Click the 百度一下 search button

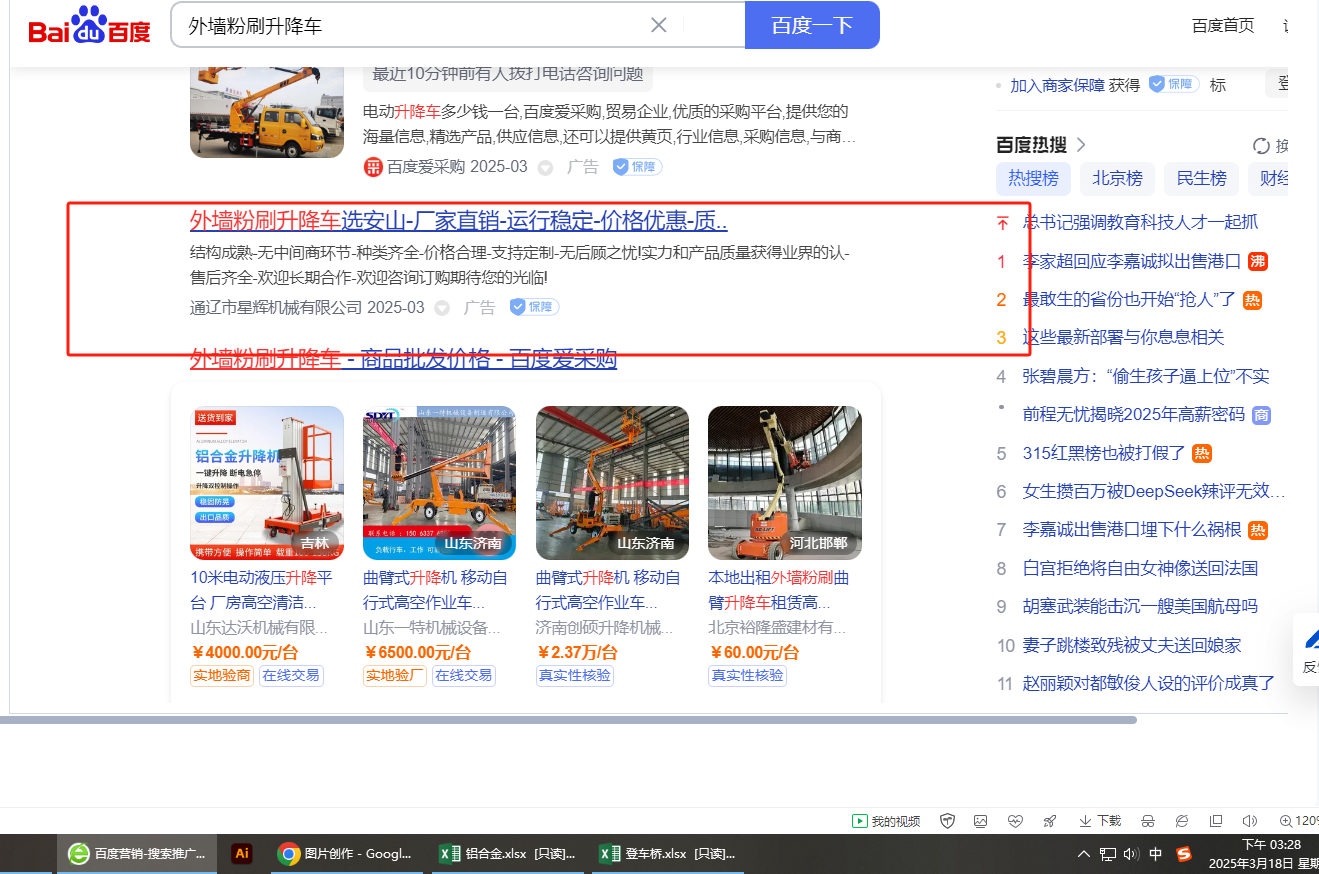pos(812,25)
